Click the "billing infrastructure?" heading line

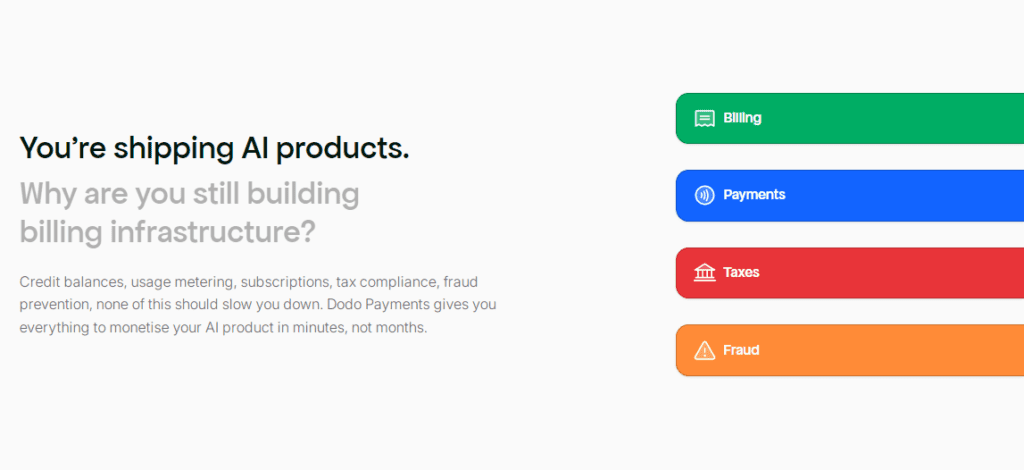pyautogui.click(x=167, y=231)
